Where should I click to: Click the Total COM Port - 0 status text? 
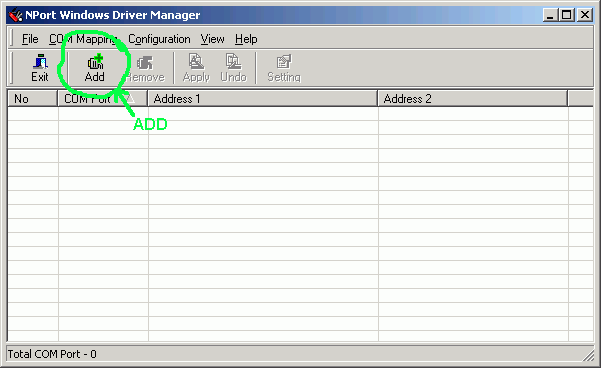[x=52, y=354]
